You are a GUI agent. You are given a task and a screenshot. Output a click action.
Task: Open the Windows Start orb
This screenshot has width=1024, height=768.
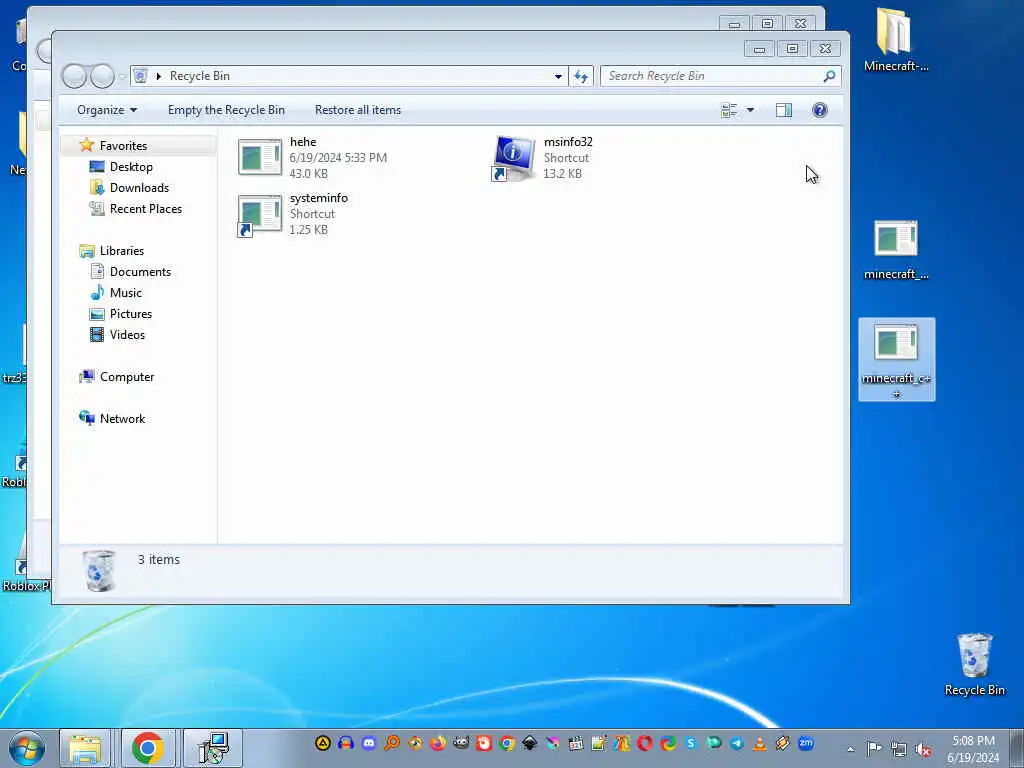pos(27,748)
